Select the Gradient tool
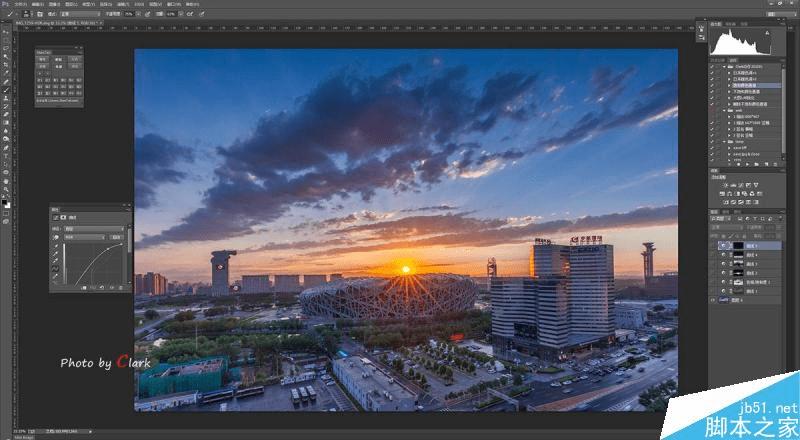 click(6, 122)
